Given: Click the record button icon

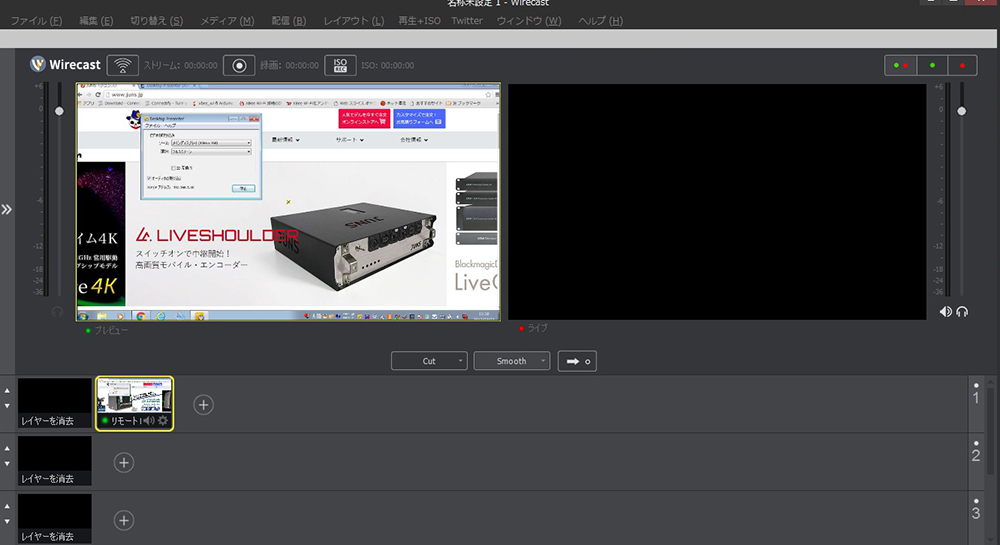Looking at the screenshot, I should tap(239, 65).
